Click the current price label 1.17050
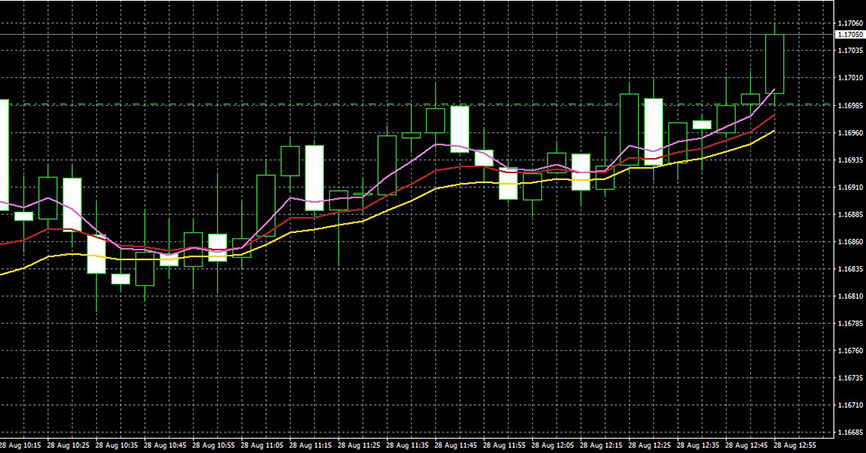 coord(849,34)
